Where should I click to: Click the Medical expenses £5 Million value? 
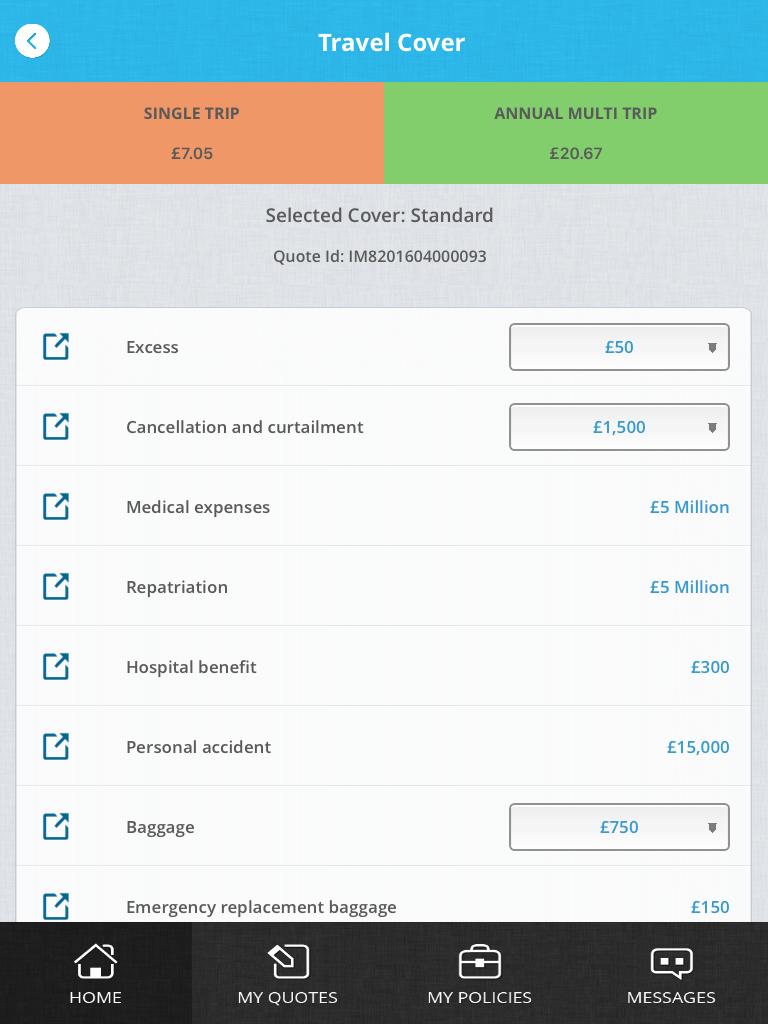pos(689,507)
